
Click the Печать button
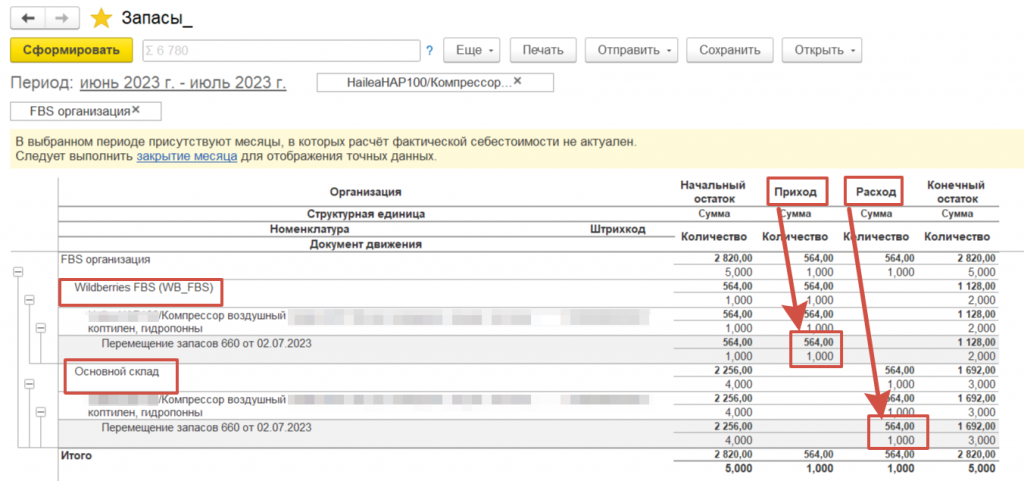click(544, 50)
